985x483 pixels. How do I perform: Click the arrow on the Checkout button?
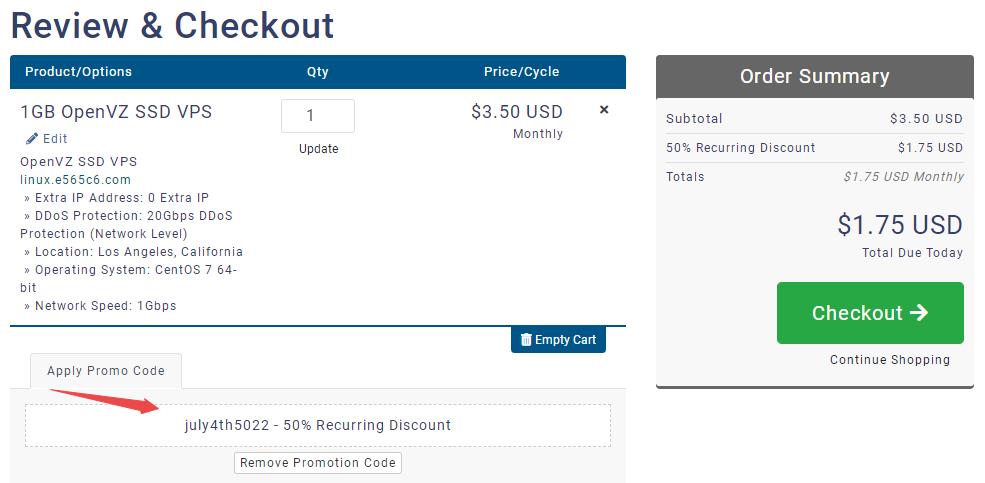click(x=920, y=313)
